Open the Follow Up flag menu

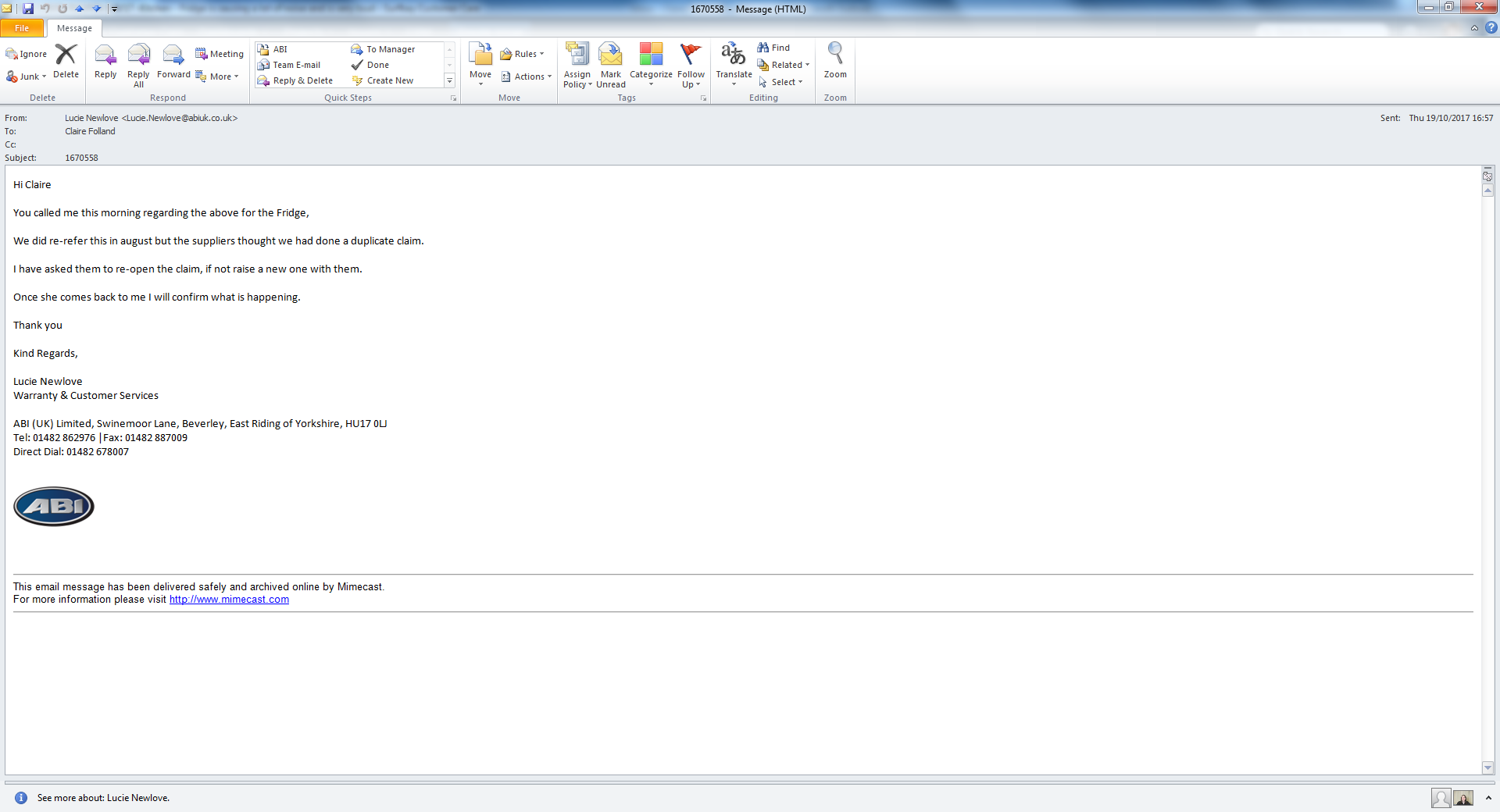(x=691, y=66)
